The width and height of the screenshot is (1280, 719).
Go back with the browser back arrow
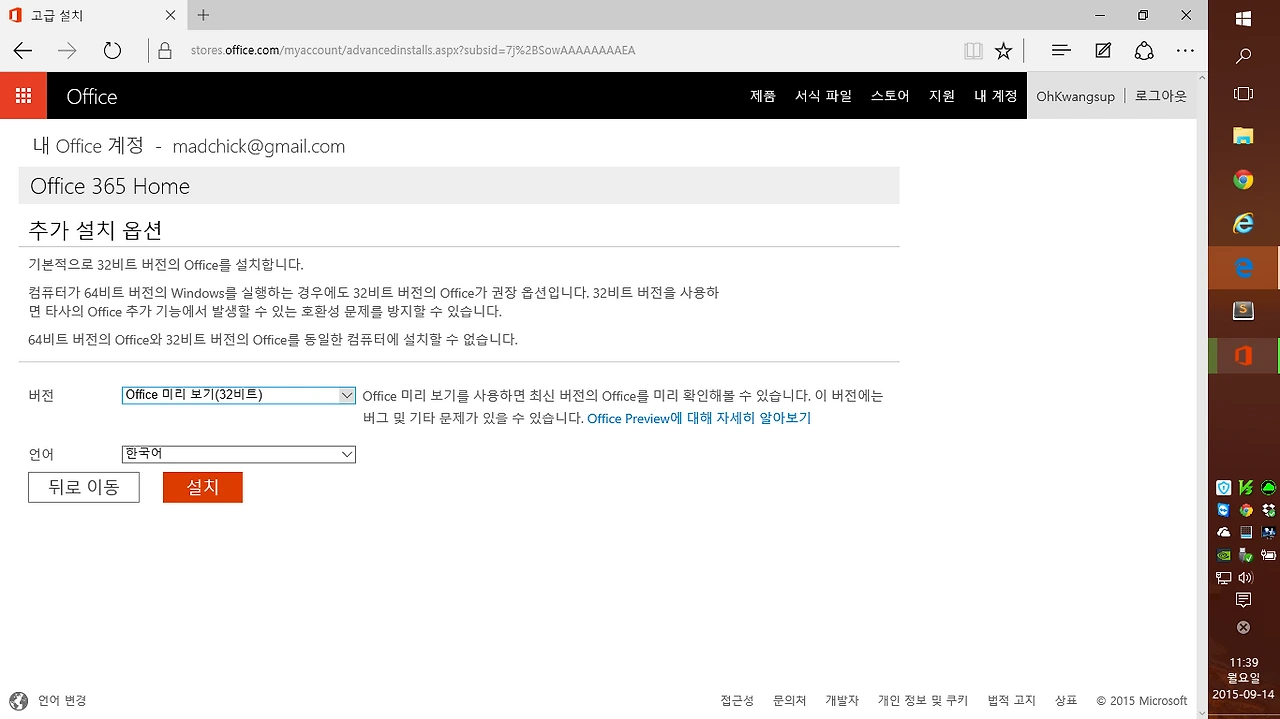click(22, 50)
